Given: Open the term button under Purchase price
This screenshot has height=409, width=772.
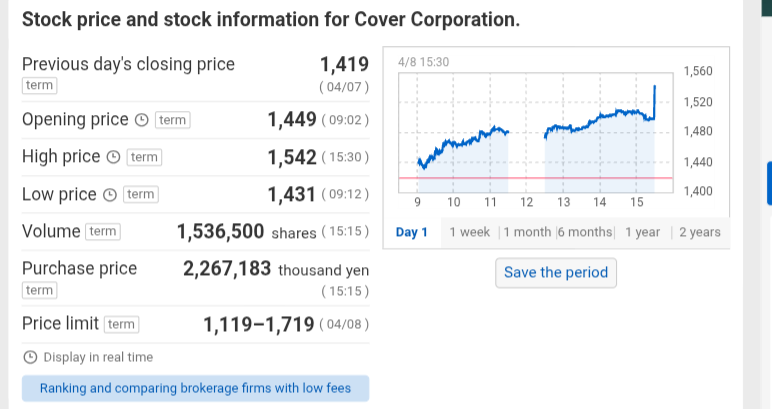Looking at the screenshot, I should pos(39,290).
